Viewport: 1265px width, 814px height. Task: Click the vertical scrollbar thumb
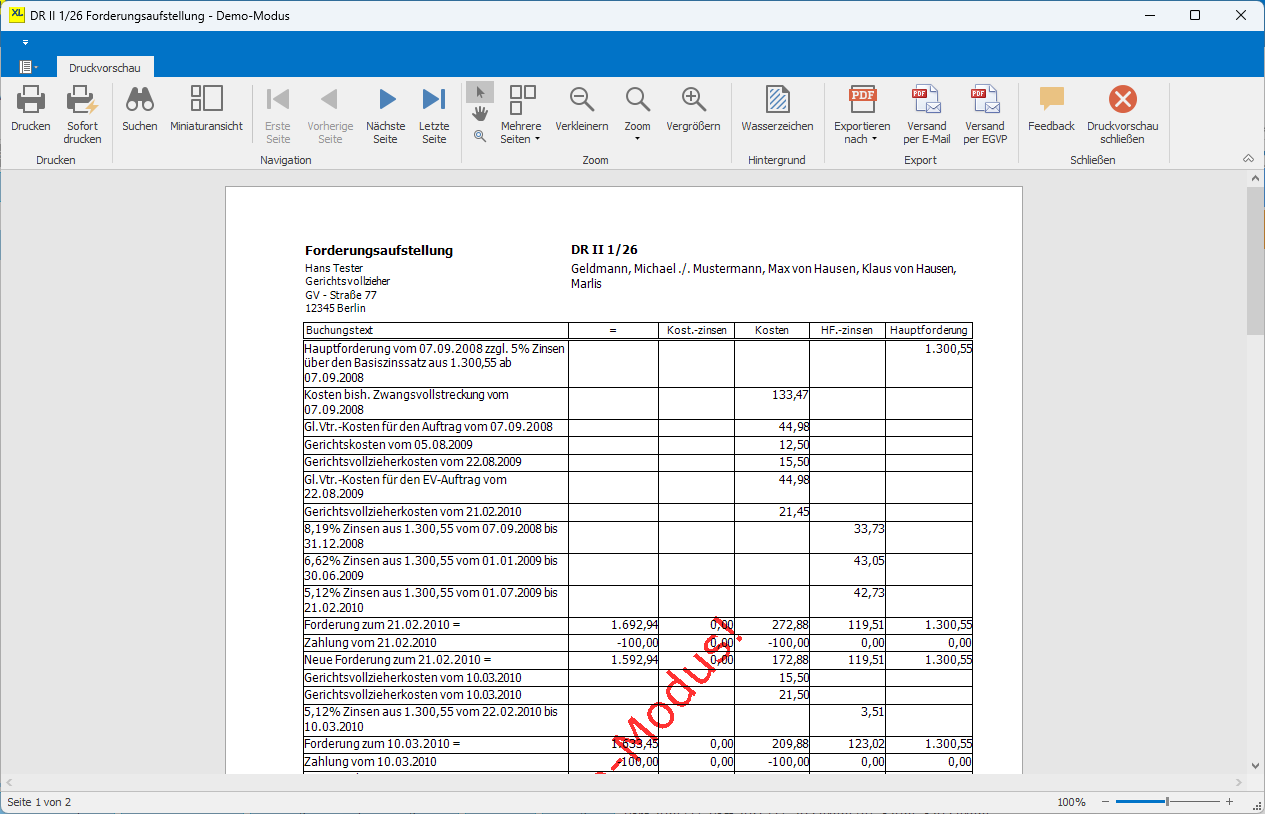tap(1255, 260)
